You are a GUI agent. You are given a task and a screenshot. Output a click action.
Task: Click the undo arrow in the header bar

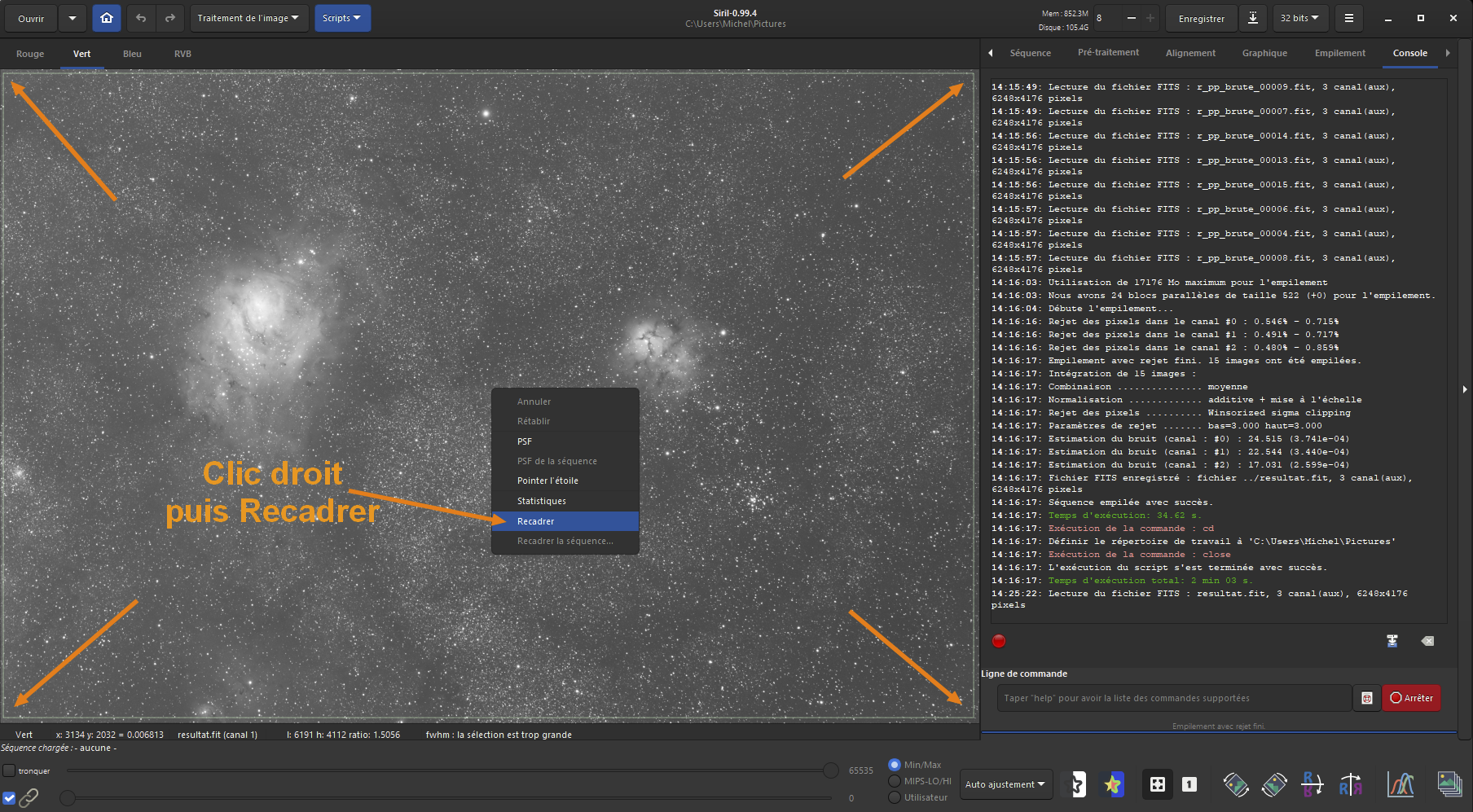click(x=141, y=18)
